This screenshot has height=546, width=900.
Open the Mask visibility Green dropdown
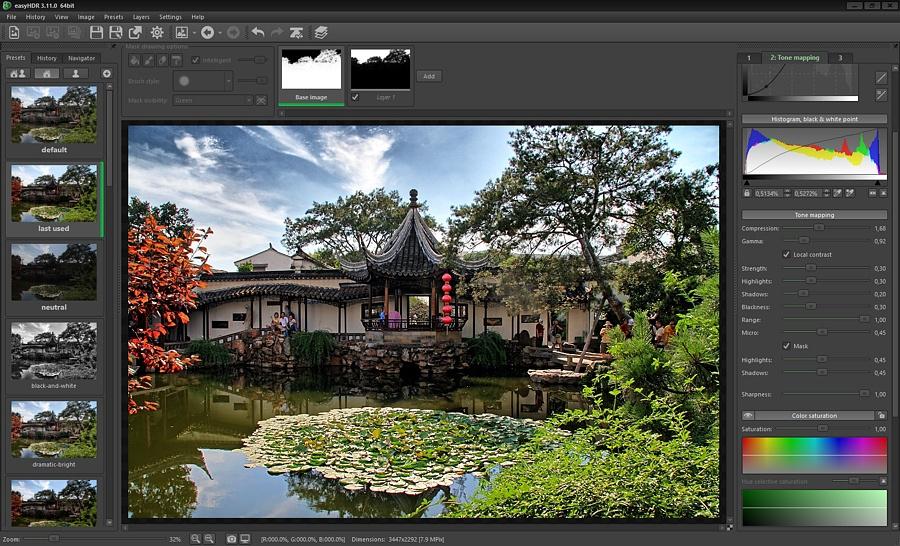click(212, 100)
